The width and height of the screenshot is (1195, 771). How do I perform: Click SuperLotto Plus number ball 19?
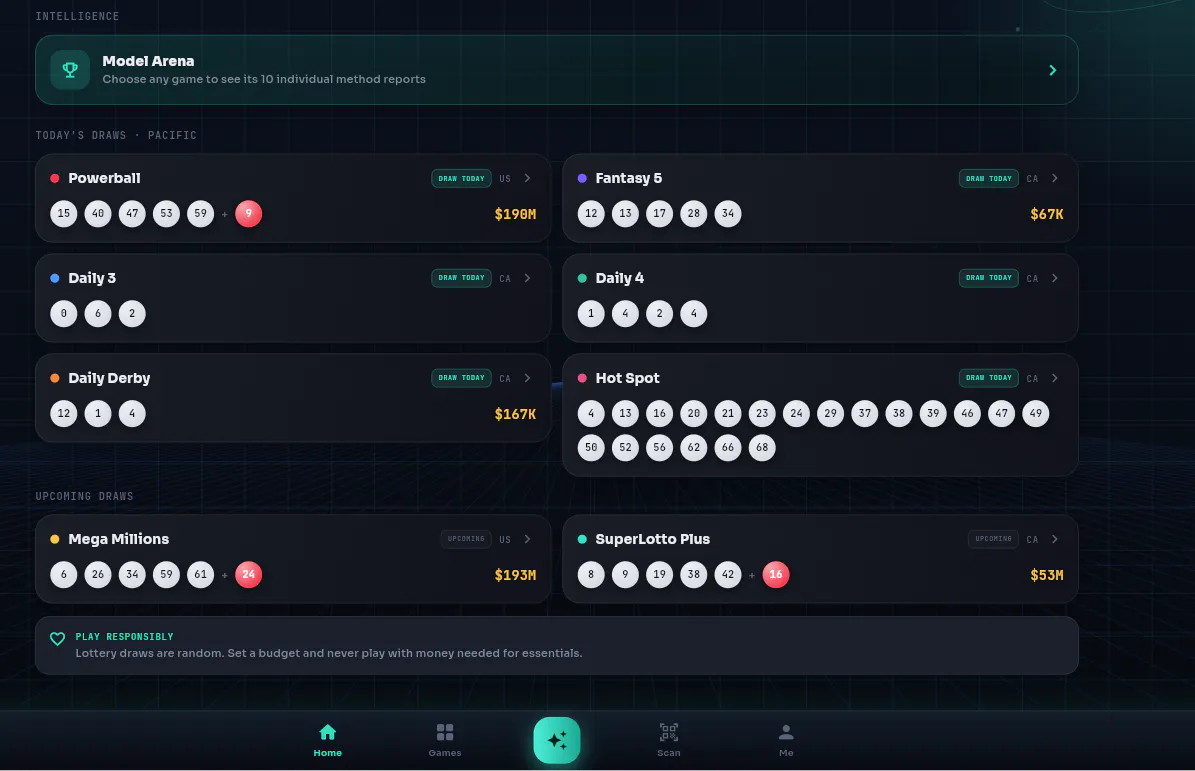[x=659, y=574]
